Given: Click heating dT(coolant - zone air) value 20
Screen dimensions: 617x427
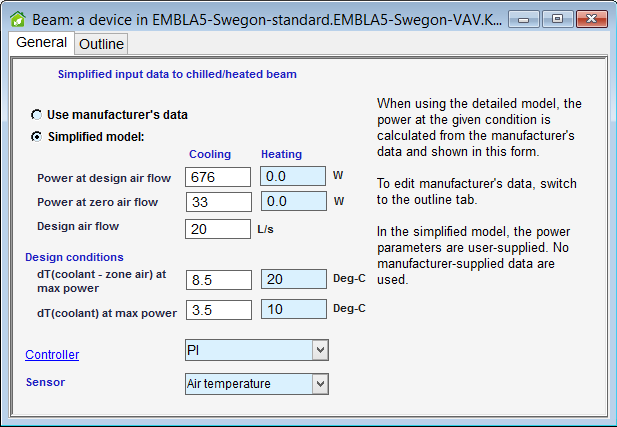Looking at the screenshot, I should pyautogui.click(x=294, y=279).
